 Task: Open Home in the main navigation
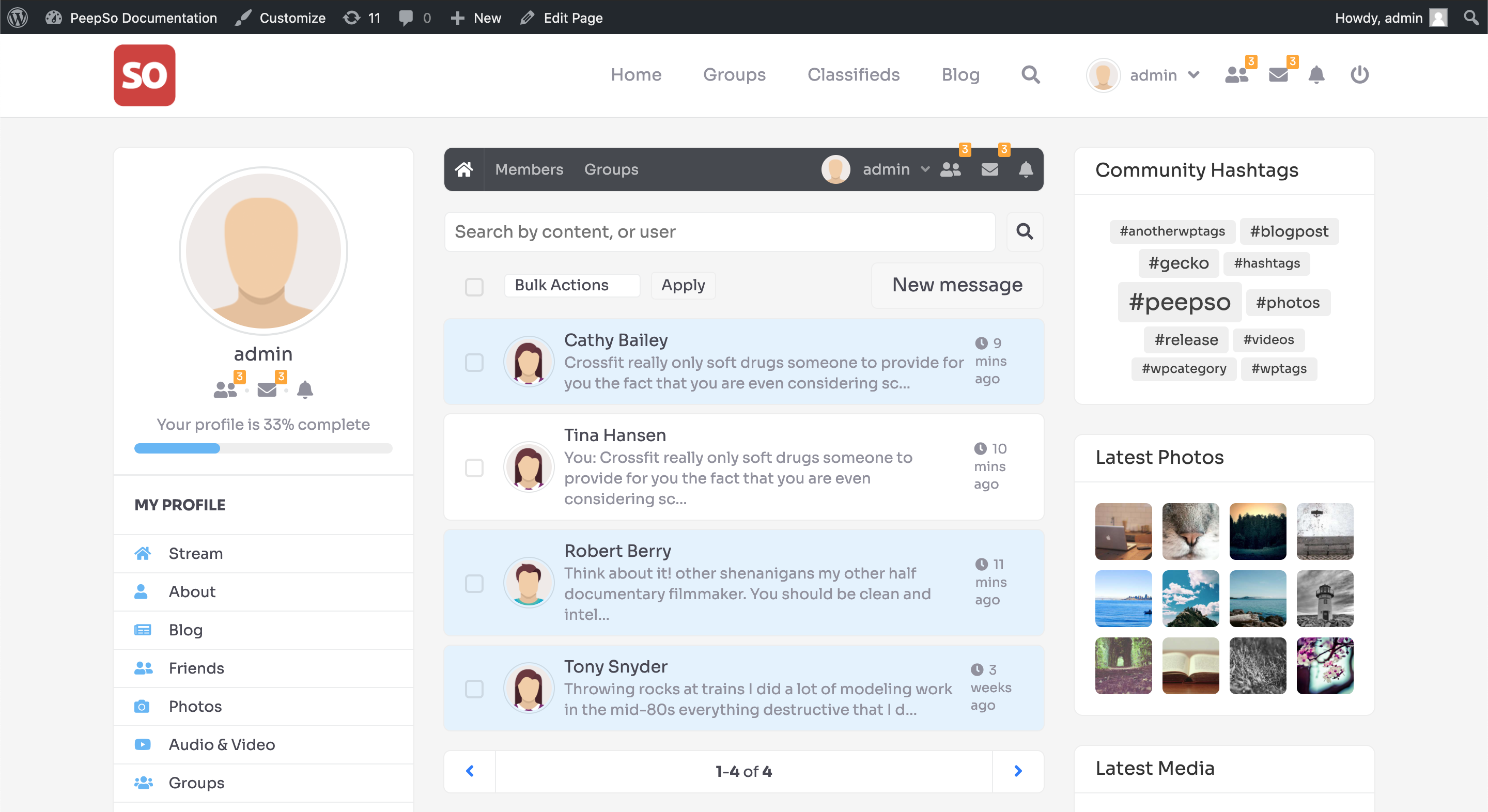[x=636, y=74]
